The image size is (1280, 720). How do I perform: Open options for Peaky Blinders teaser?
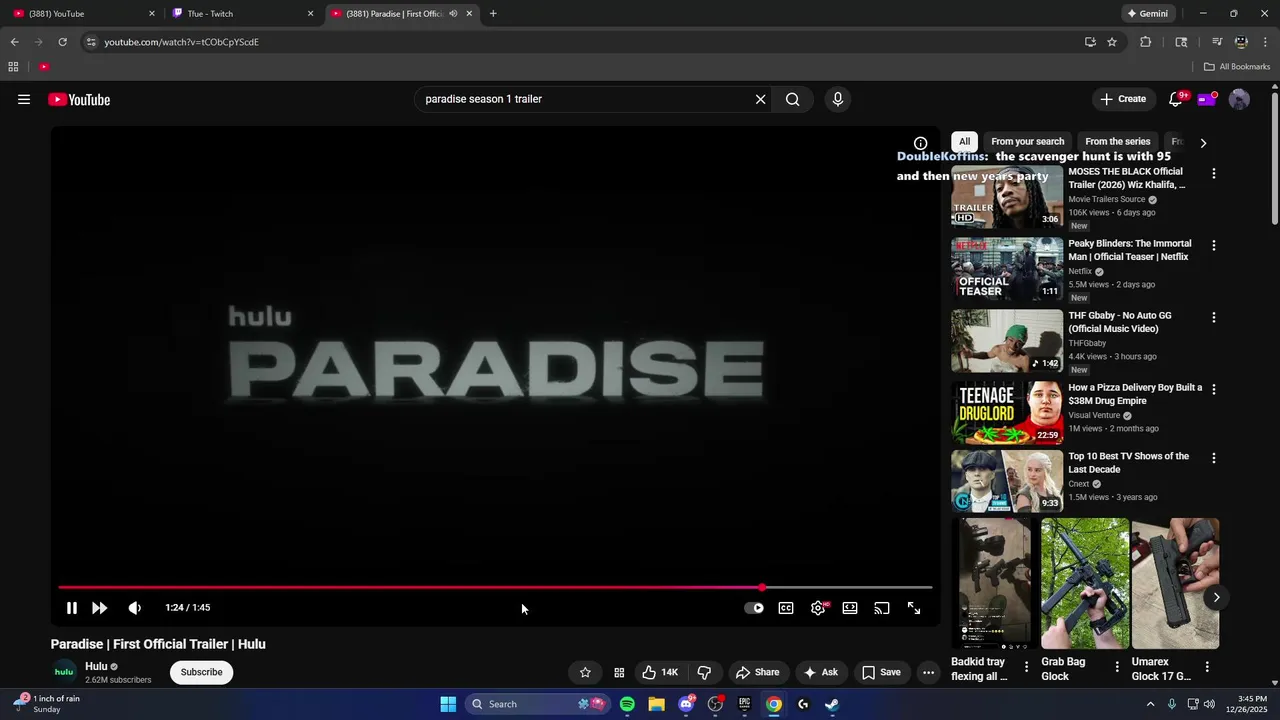click(1214, 245)
